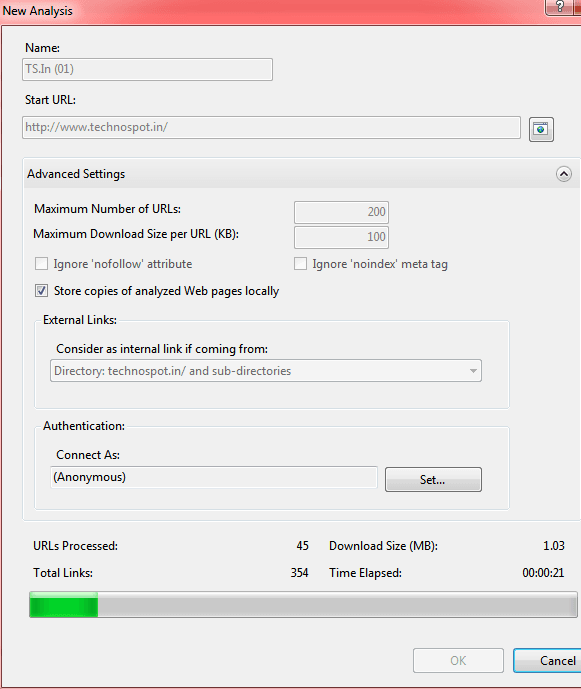Enable Ignore 'nofollow' attribute checkbox

[41, 264]
